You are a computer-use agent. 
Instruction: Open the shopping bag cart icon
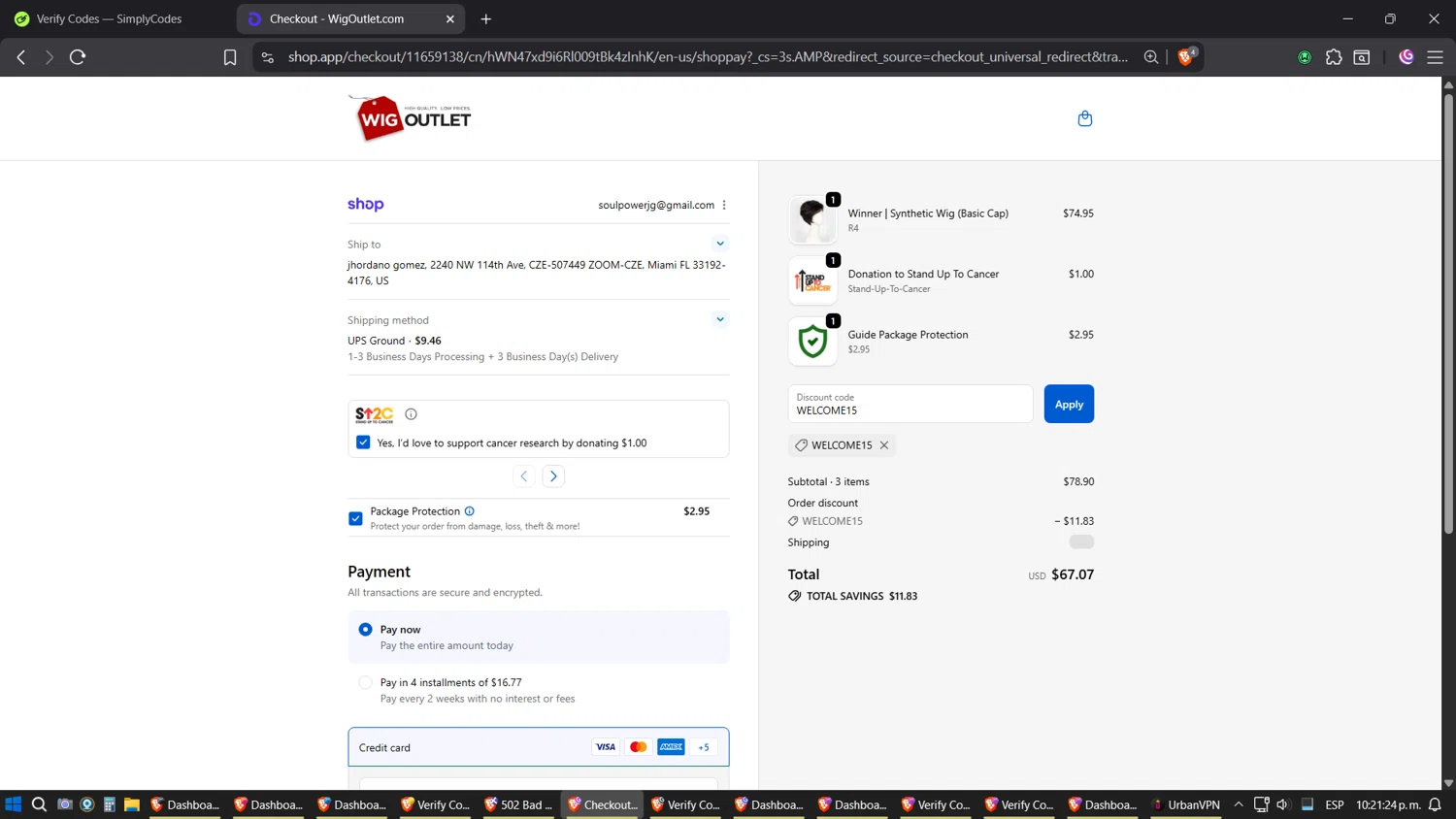coord(1084,118)
